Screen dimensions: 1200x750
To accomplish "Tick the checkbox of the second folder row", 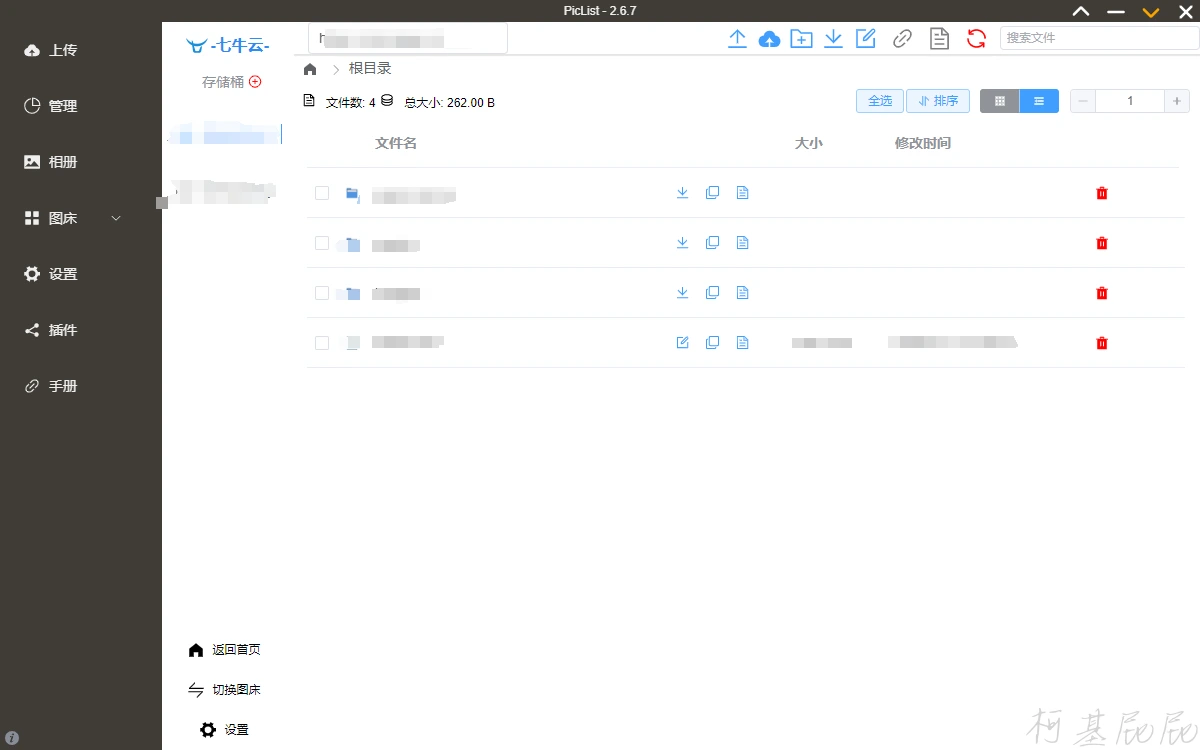I will point(322,243).
